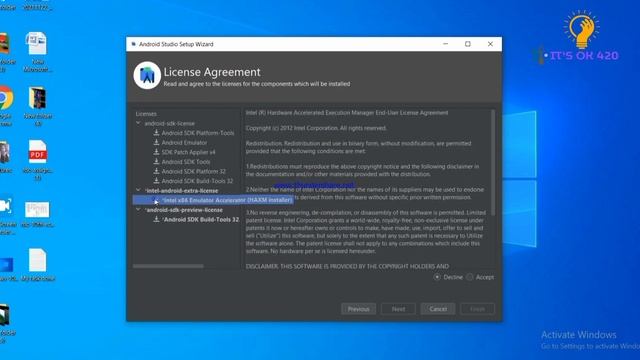Select the Accept radio button
Screen dimensions: 640x360
point(470,277)
